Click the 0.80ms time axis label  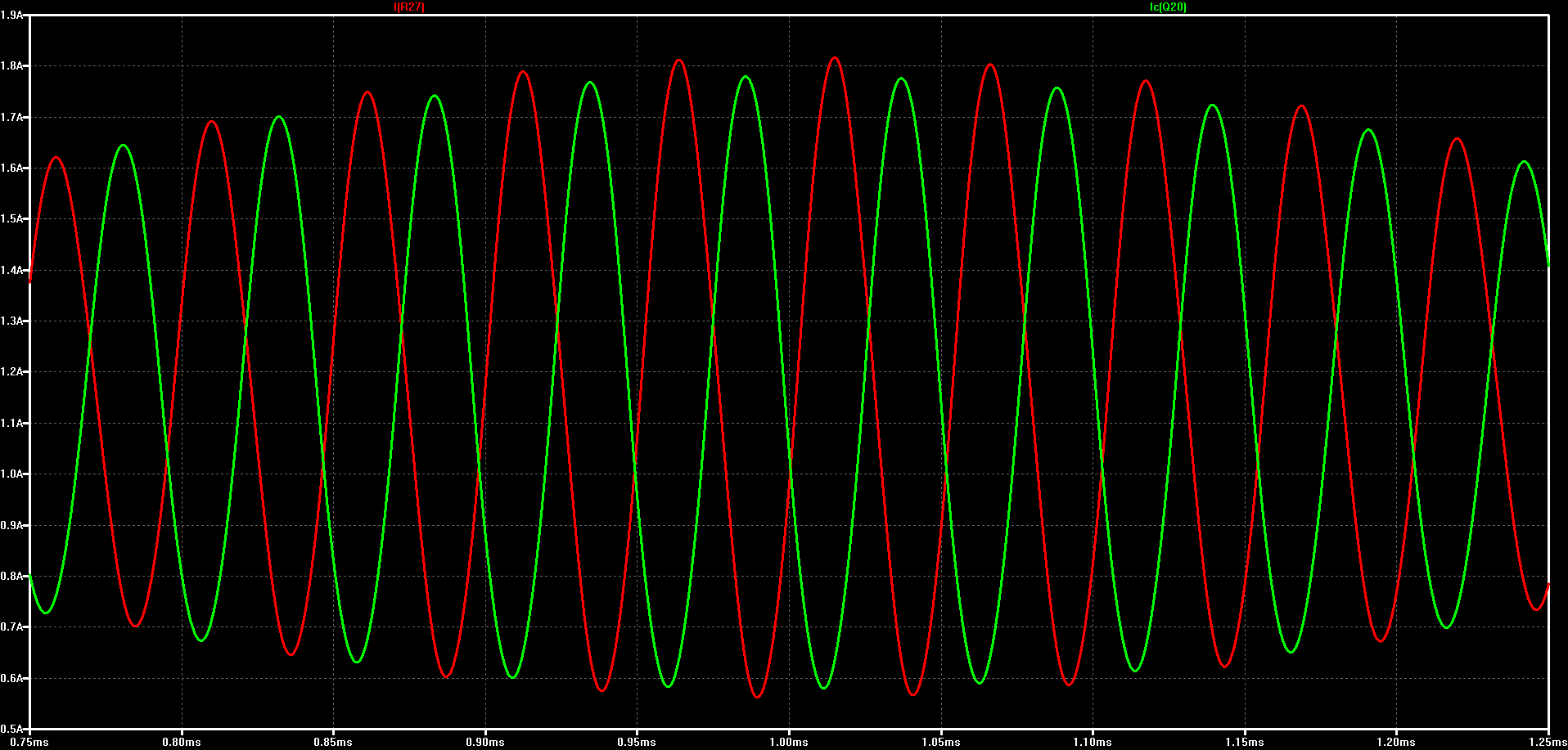(x=182, y=743)
